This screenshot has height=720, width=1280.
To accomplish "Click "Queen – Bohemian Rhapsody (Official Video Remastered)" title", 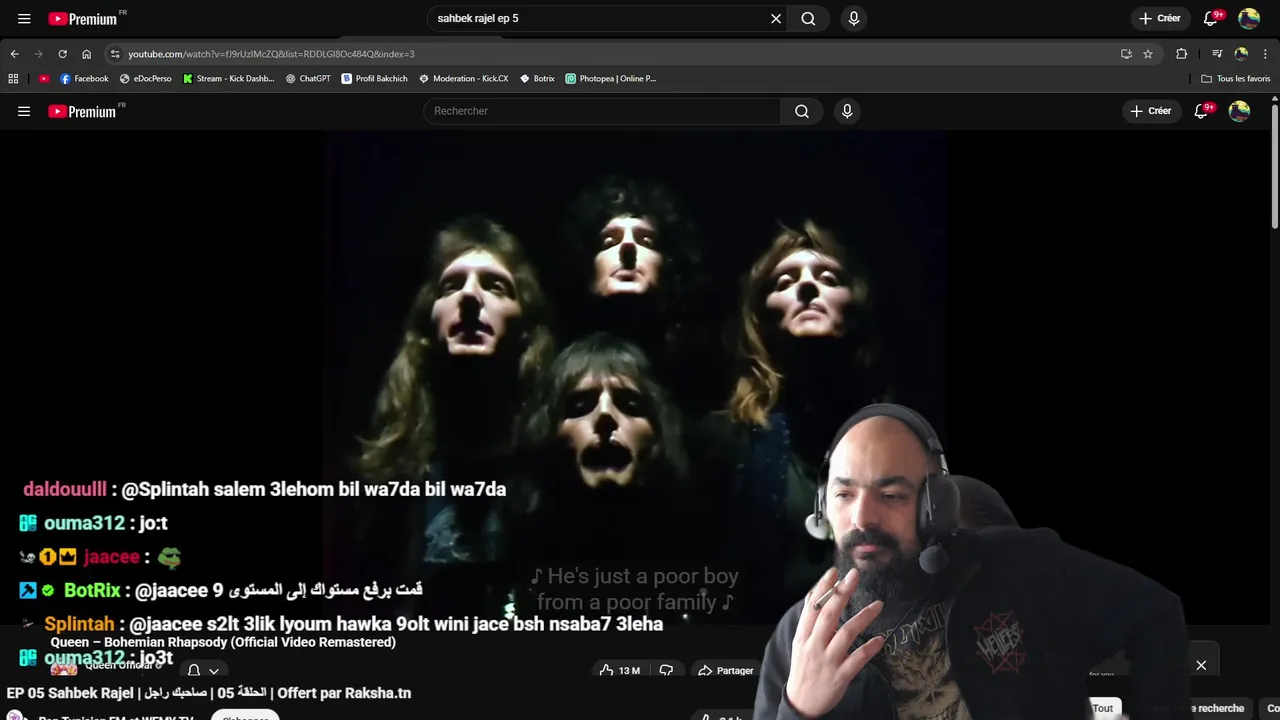I will 223,642.
